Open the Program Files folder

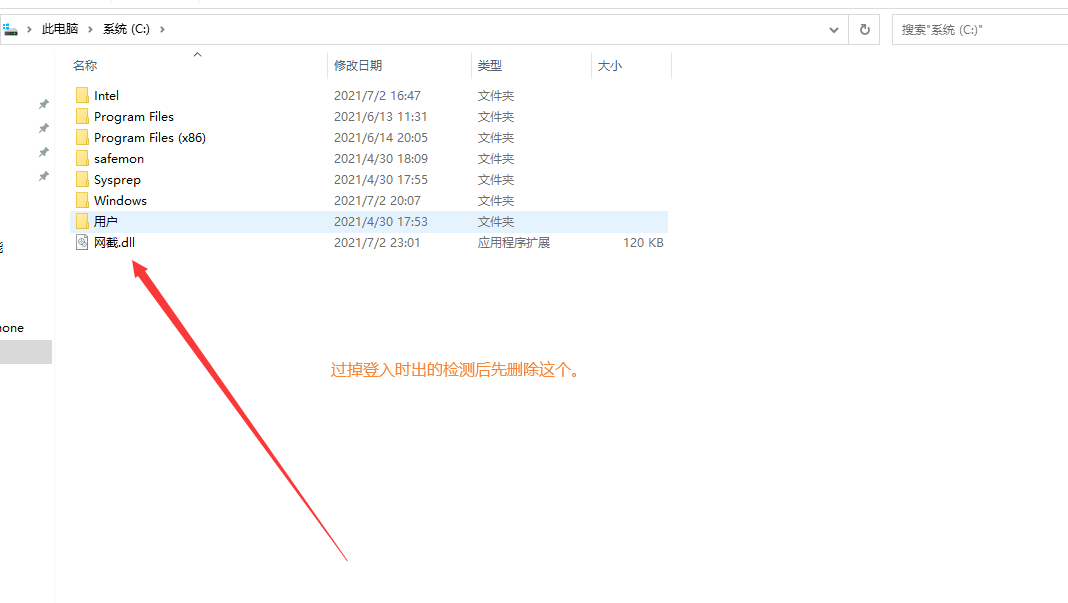point(132,116)
